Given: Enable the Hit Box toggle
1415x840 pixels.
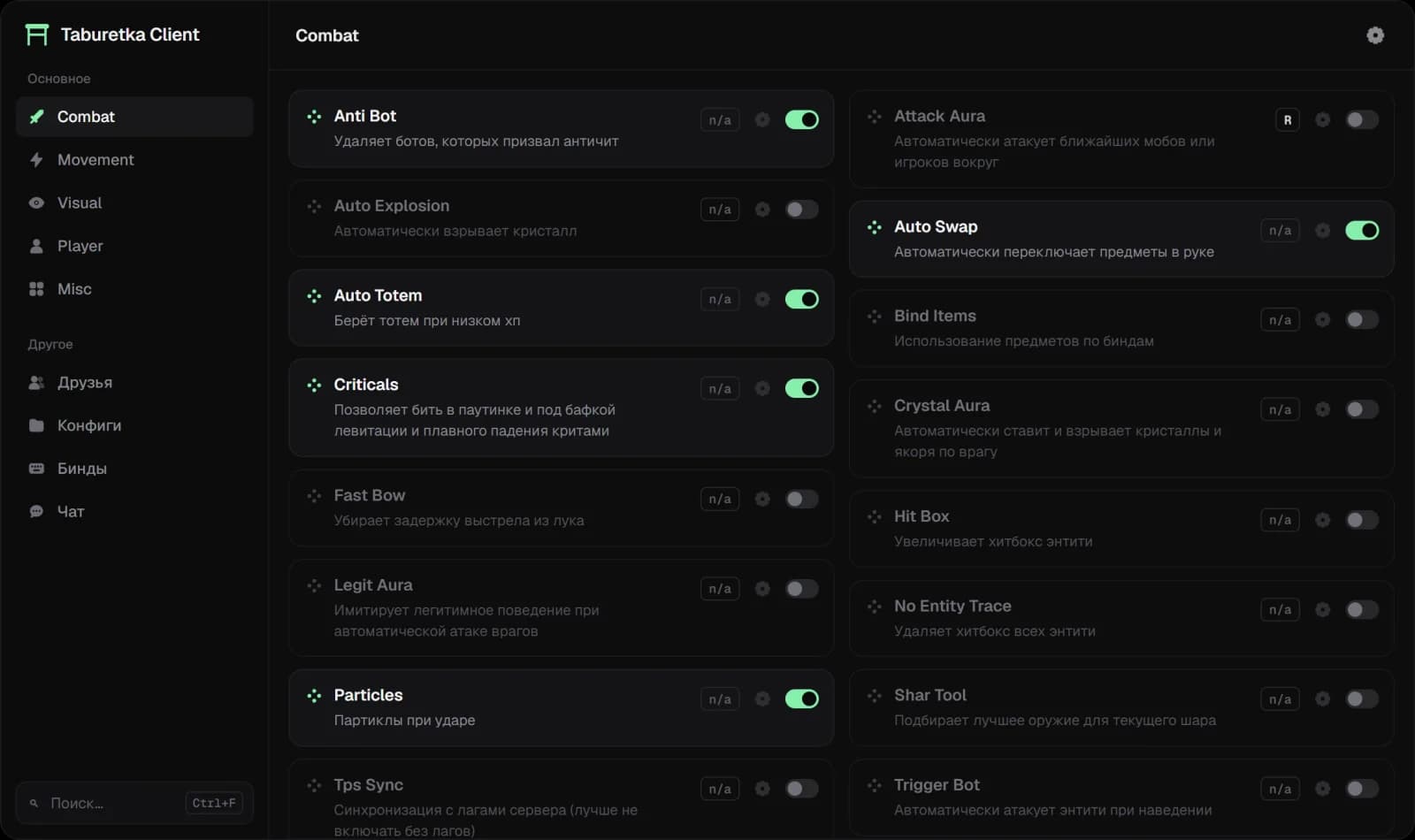Looking at the screenshot, I should tap(1362, 520).
